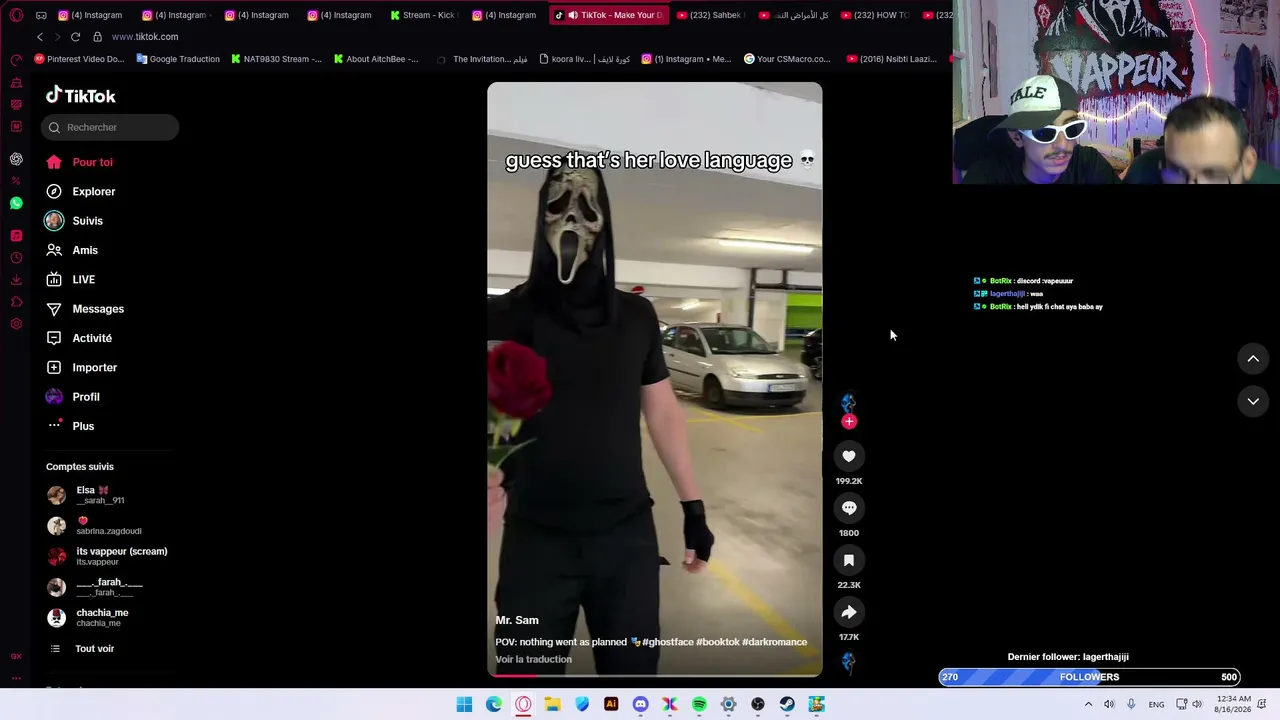Open Spotify from the taskbar
1280x720 pixels.
click(x=699, y=705)
